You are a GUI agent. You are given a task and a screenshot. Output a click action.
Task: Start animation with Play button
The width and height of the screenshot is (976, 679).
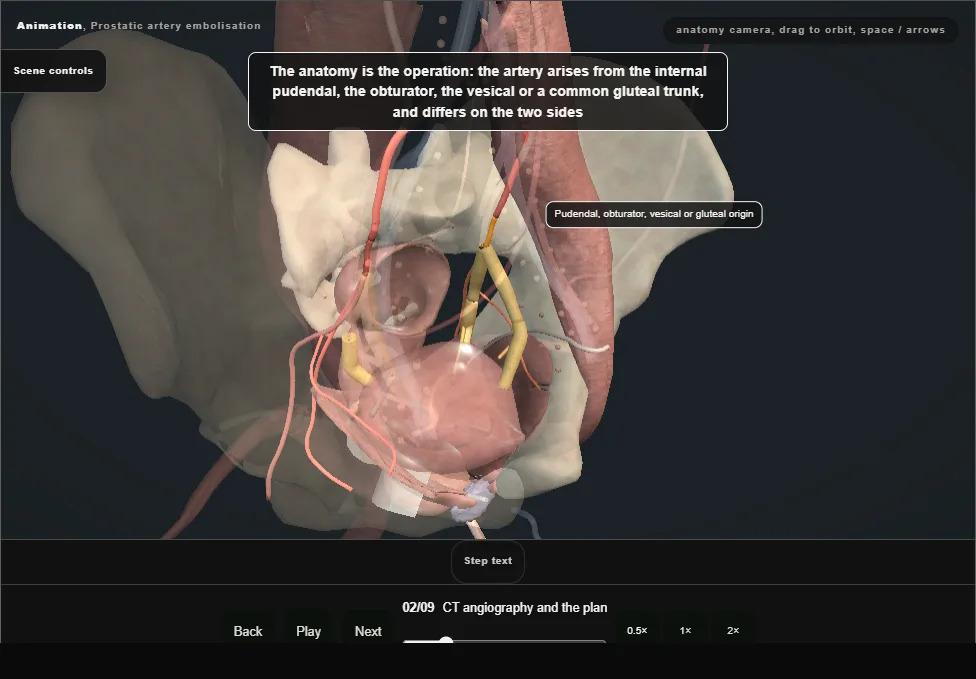tap(309, 630)
